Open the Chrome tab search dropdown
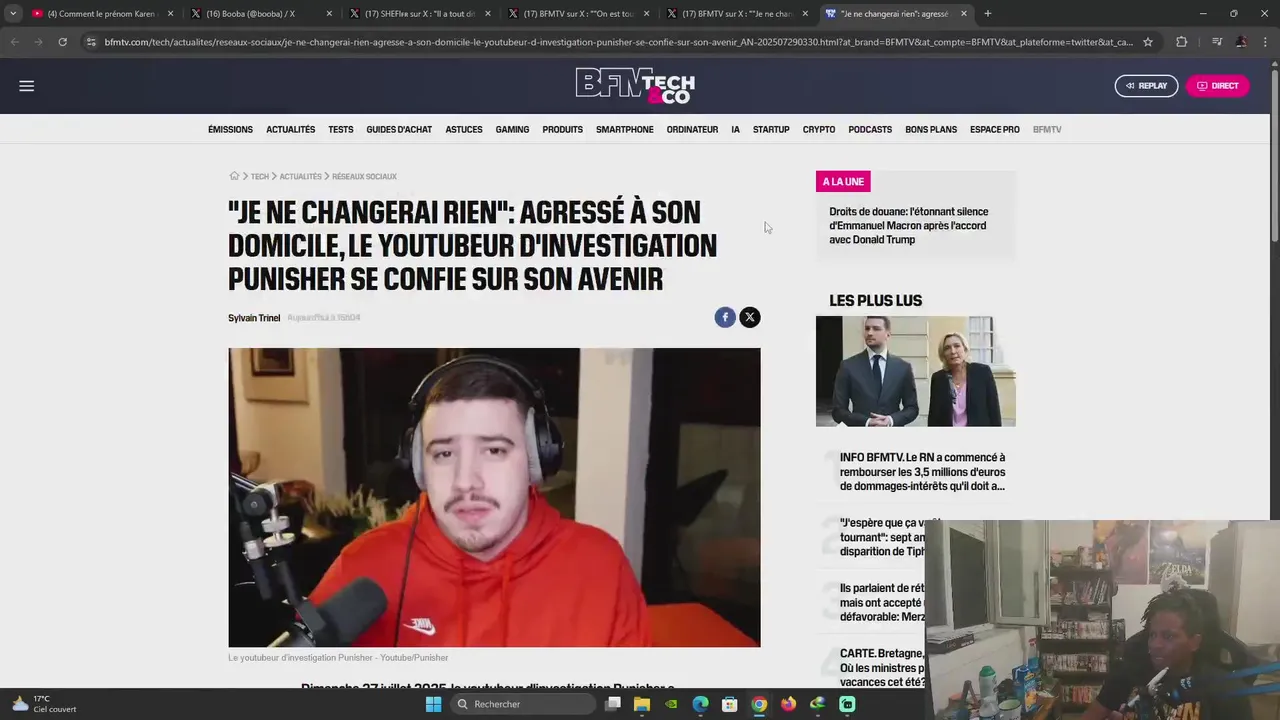The image size is (1280, 720). tap(13, 14)
